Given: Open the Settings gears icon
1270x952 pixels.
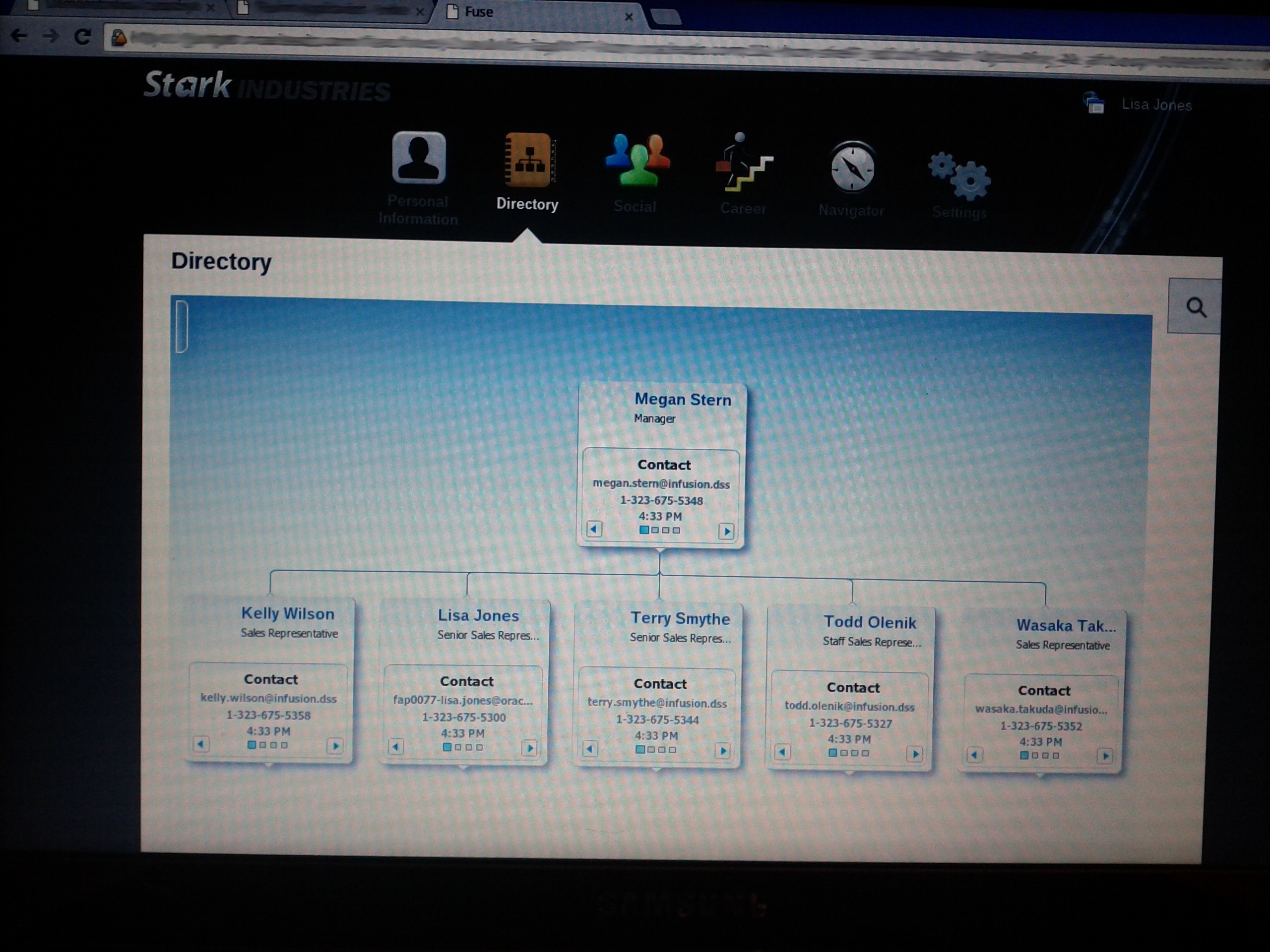Looking at the screenshot, I should click(x=960, y=175).
